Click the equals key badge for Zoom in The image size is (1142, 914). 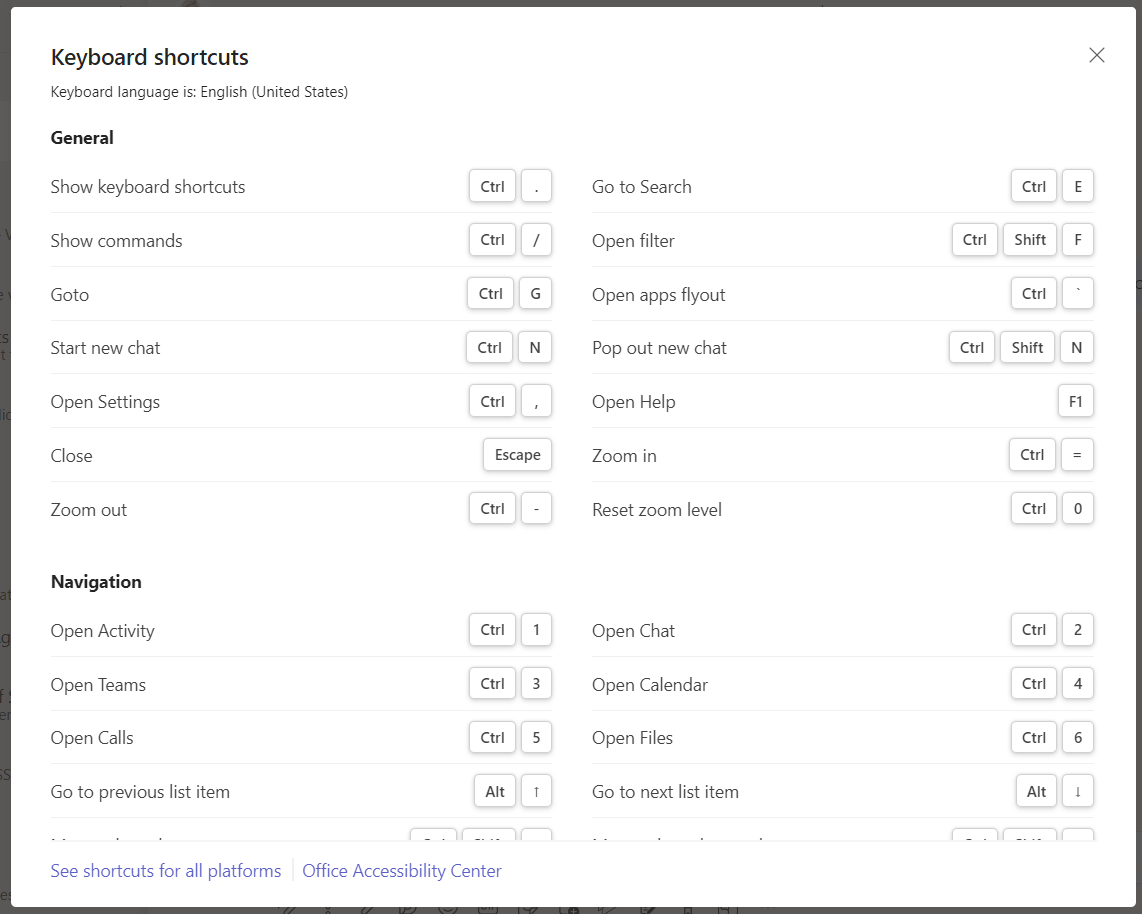[x=1077, y=455]
